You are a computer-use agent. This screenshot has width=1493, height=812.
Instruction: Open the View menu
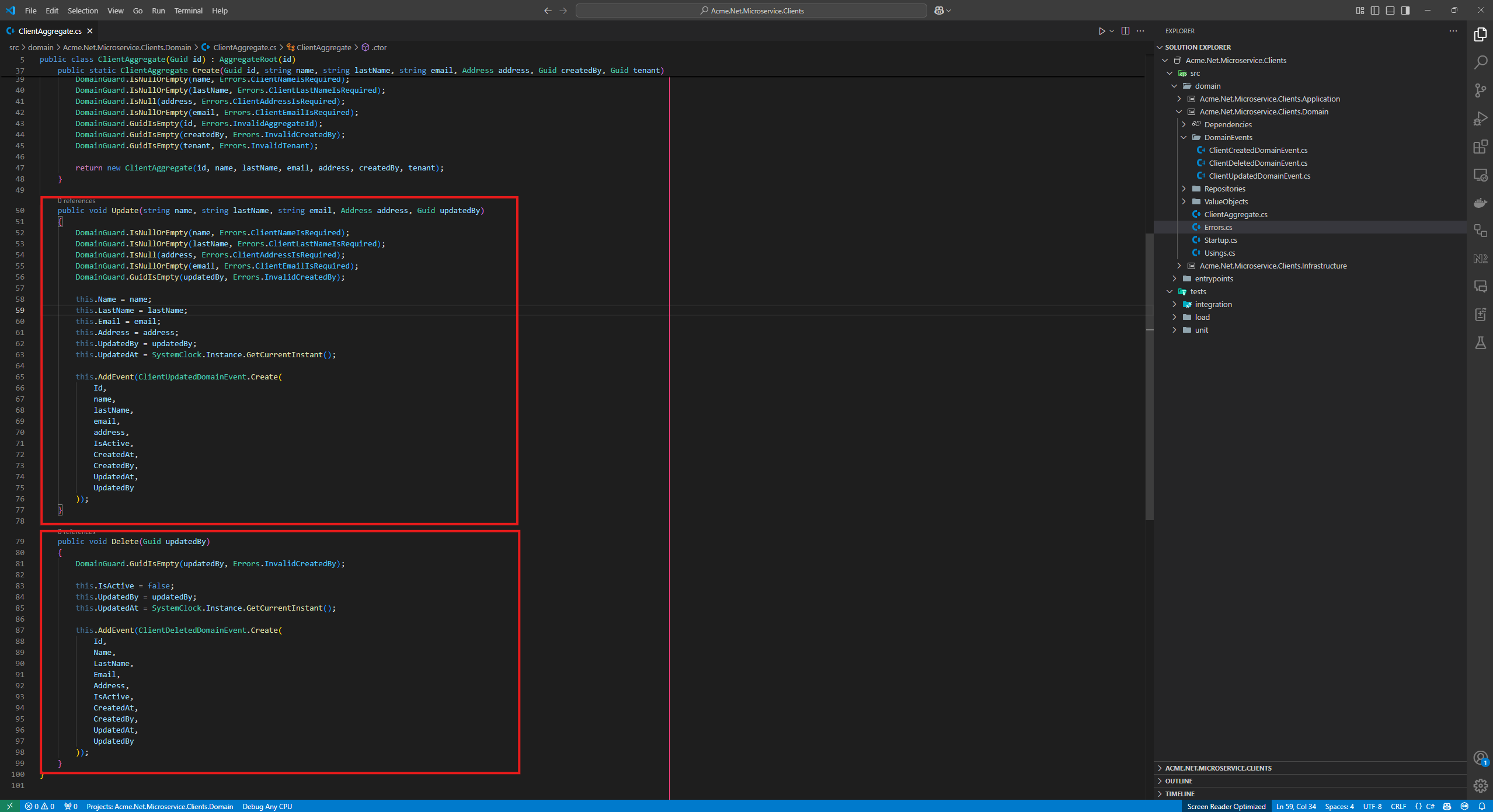[116, 11]
